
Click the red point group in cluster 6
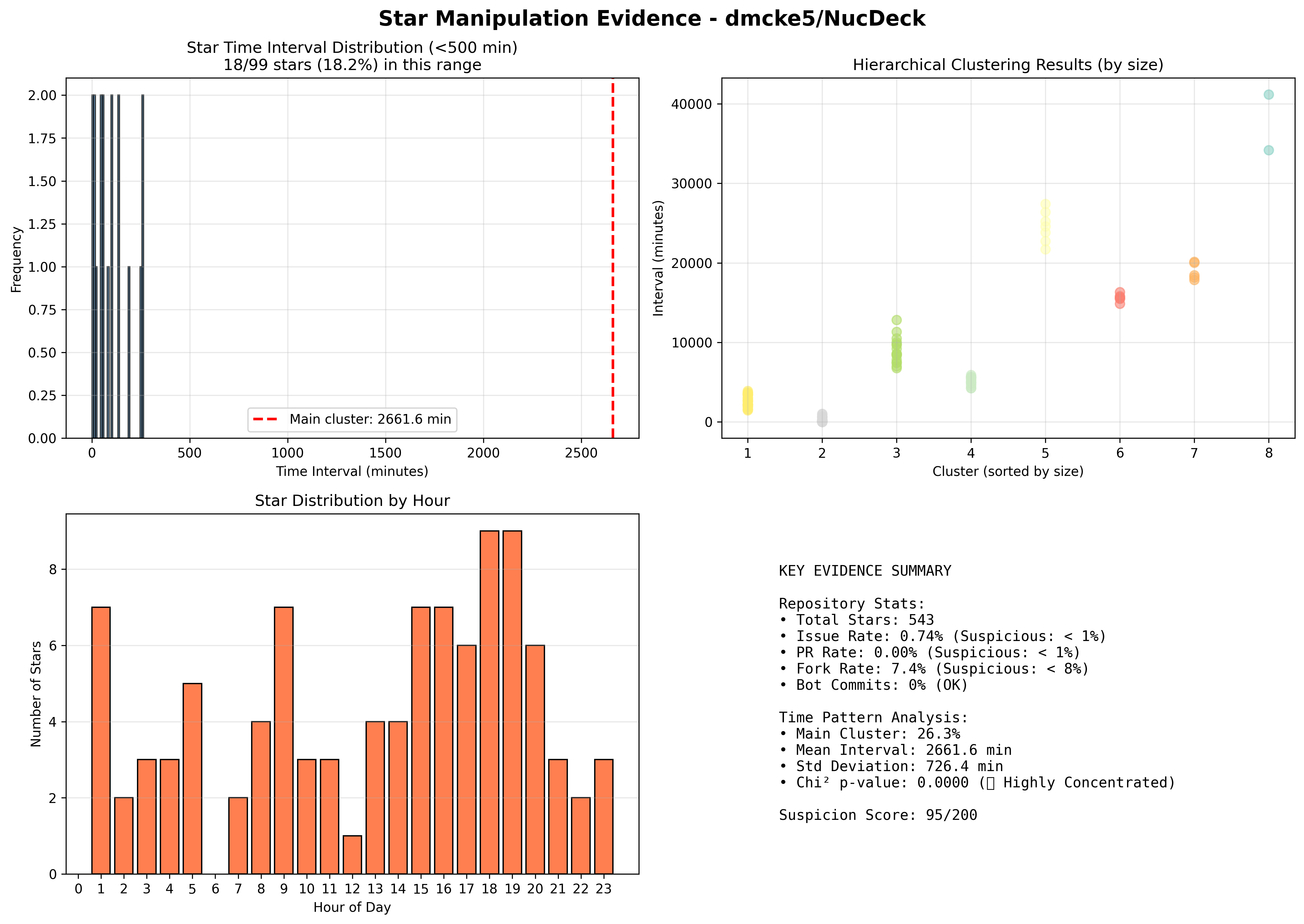[x=1120, y=298]
